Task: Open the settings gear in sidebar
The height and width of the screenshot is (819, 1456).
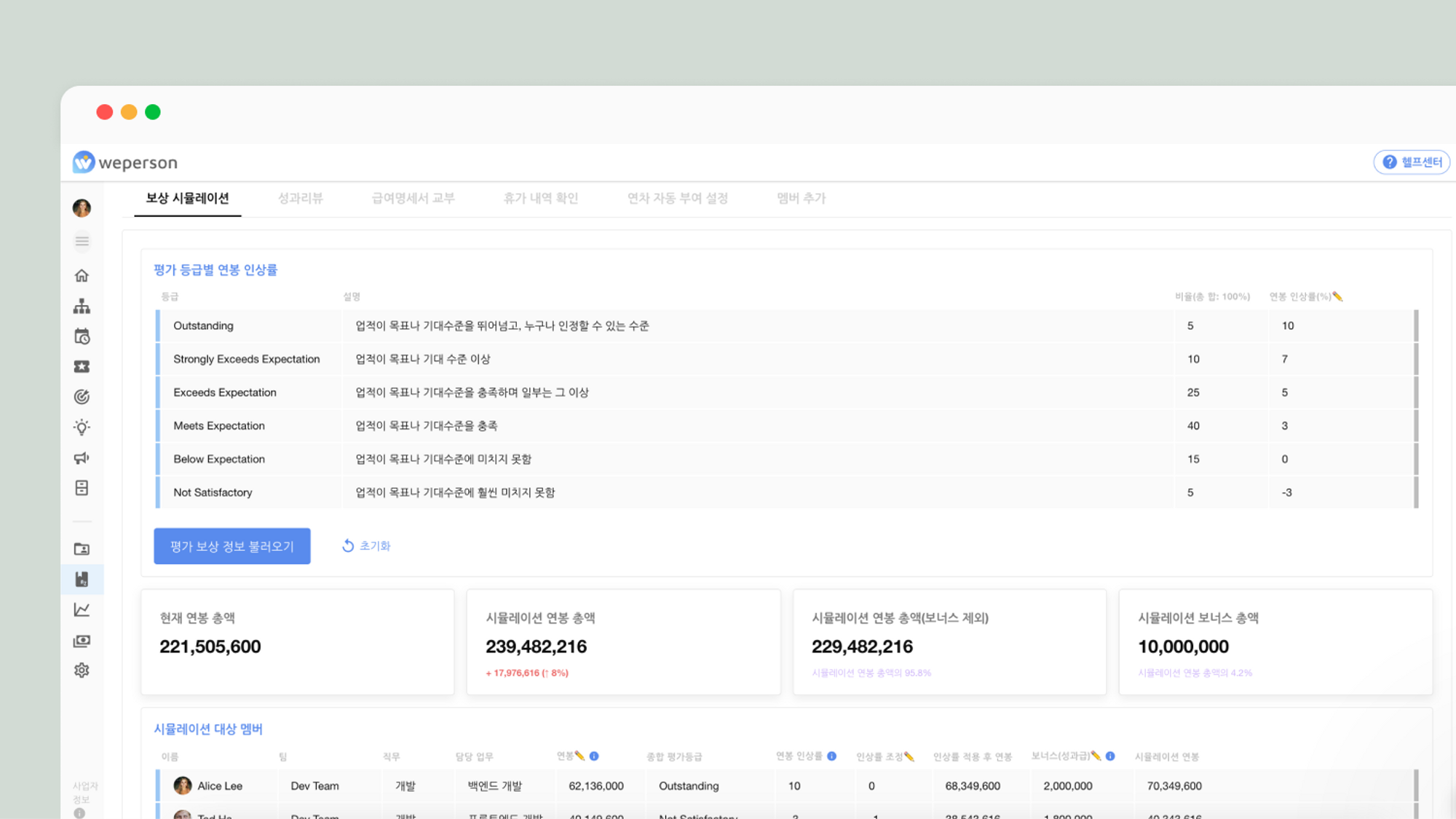Action: 82,670
